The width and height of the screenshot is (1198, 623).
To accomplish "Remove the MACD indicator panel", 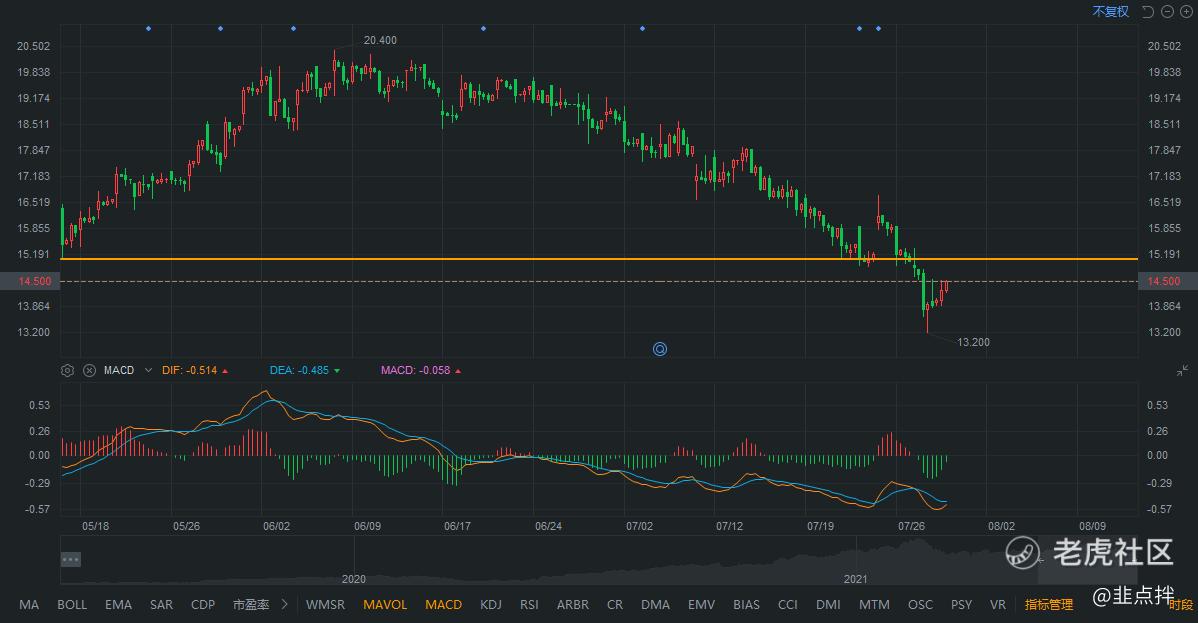I will [x=89, y=370].
